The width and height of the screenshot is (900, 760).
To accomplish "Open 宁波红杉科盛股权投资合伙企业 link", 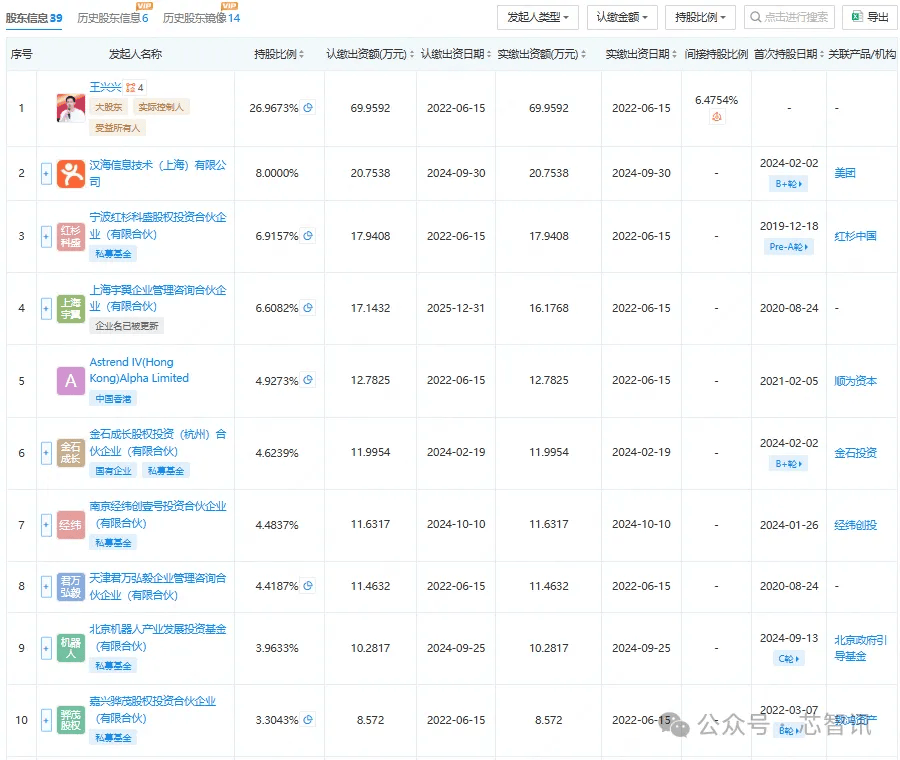I will [158, 226].
